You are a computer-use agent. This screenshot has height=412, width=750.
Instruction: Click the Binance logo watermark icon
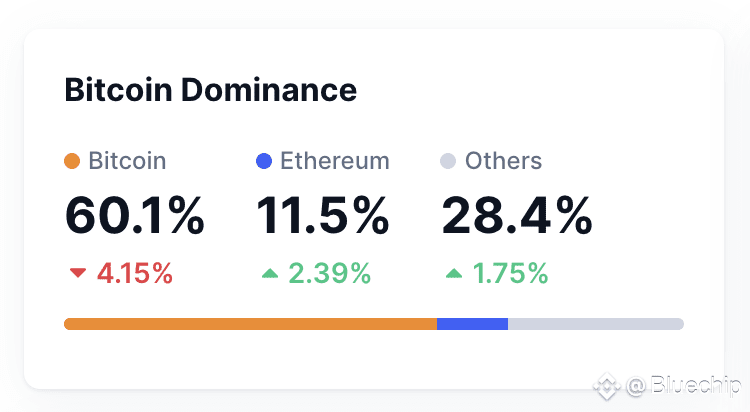(x=607, y=386)
